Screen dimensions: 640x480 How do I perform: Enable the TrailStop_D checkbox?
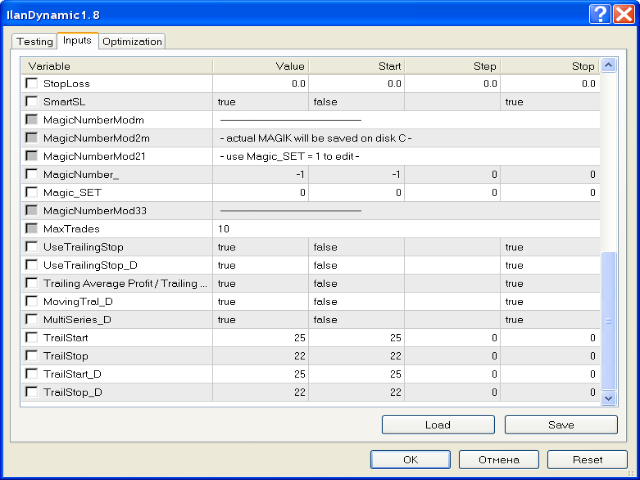pyautogui.click(x=31, y=392)
